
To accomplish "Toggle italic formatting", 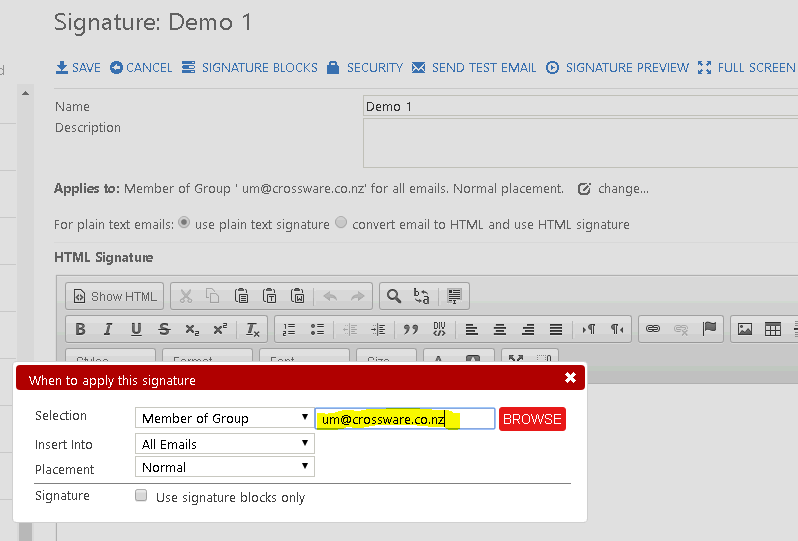I will [x=108, y=329].
